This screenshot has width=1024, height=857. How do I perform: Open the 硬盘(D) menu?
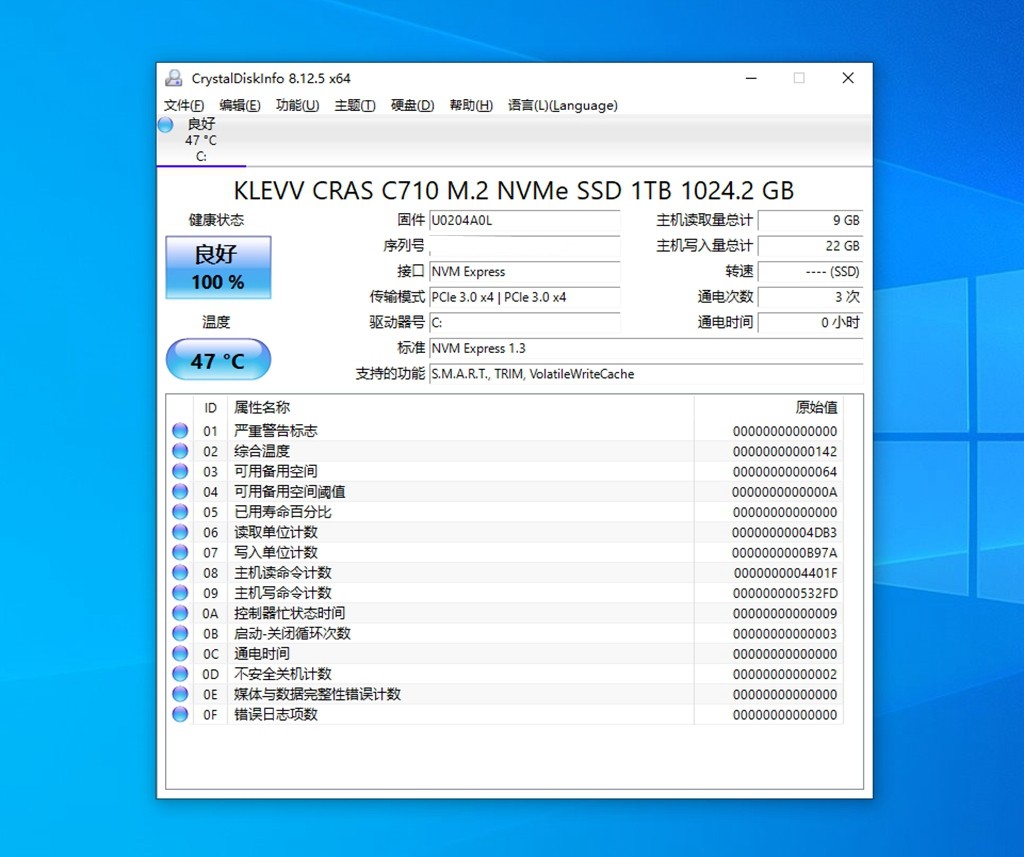[412, 105]
